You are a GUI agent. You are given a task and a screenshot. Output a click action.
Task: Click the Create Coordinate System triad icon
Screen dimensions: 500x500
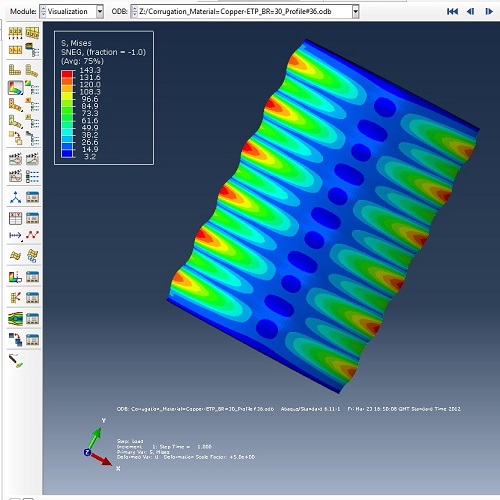(x=15, y=197)
